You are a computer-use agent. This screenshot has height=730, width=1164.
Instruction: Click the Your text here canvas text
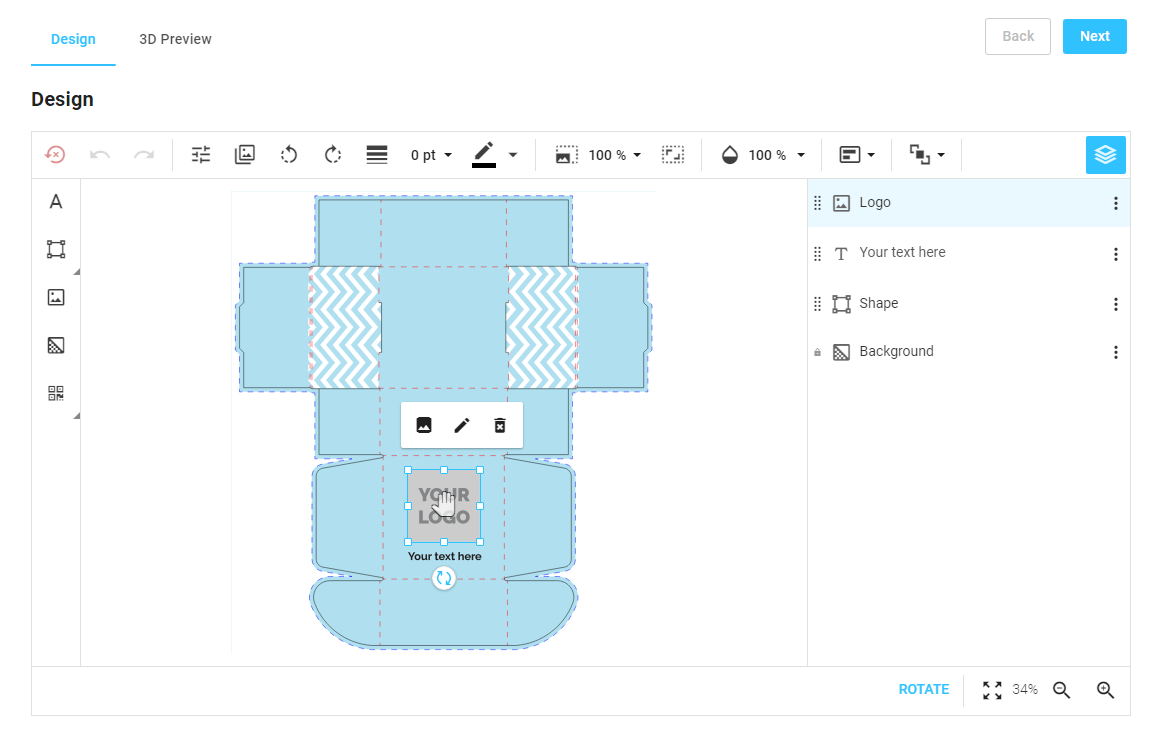click(444, 556)
